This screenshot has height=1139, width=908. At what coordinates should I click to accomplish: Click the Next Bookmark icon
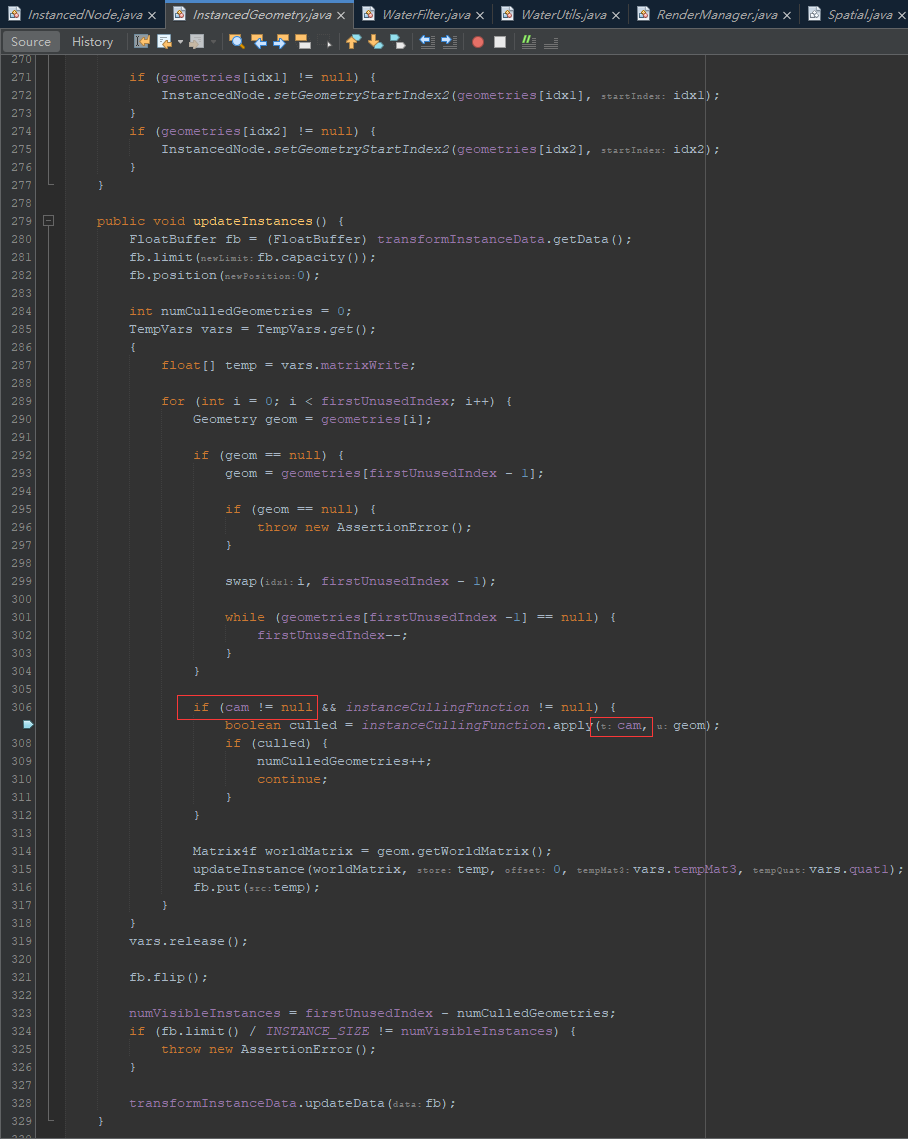coord(375,41)
